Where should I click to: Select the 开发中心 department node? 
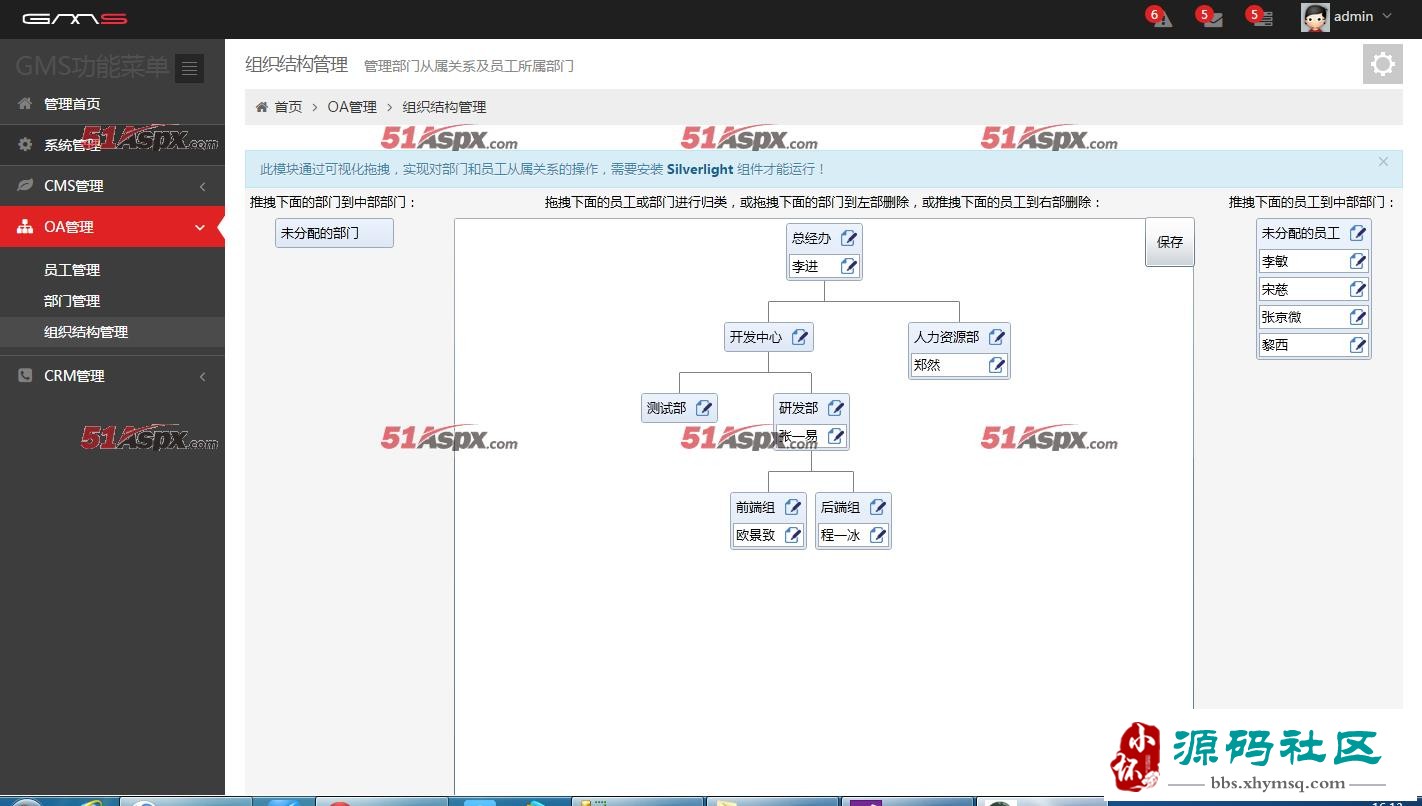pyautogui.click(x=755, y=337)
